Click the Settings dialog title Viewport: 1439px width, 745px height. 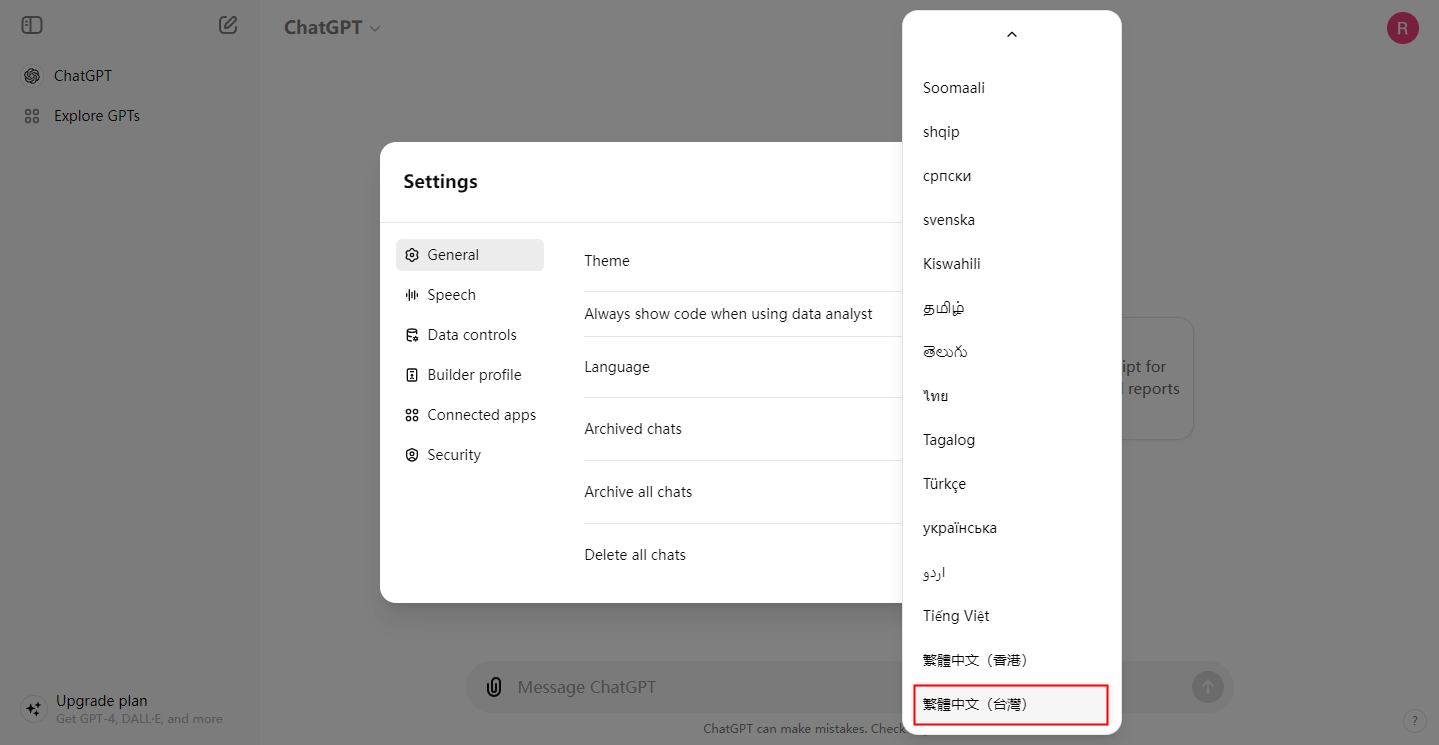coord(441,182)
